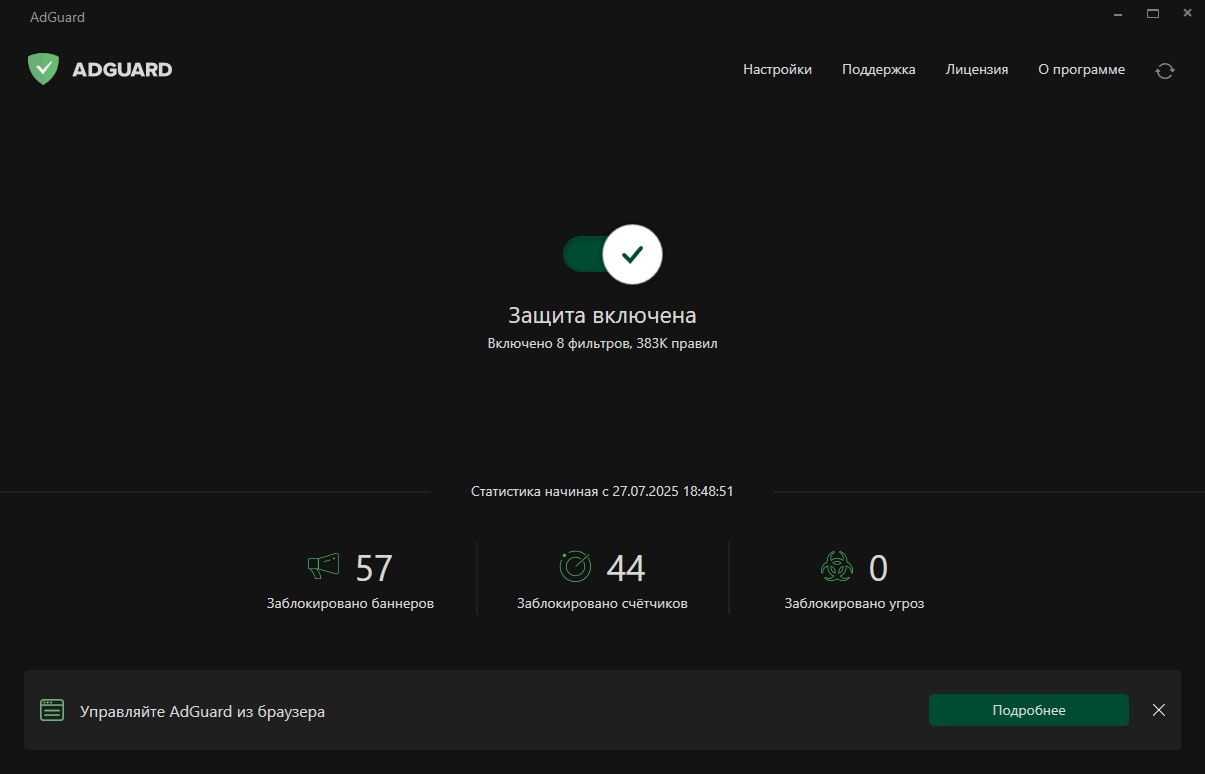
Task: Click the Включено 8 фильтров, 383K правил text
Action: click(602, 343)
